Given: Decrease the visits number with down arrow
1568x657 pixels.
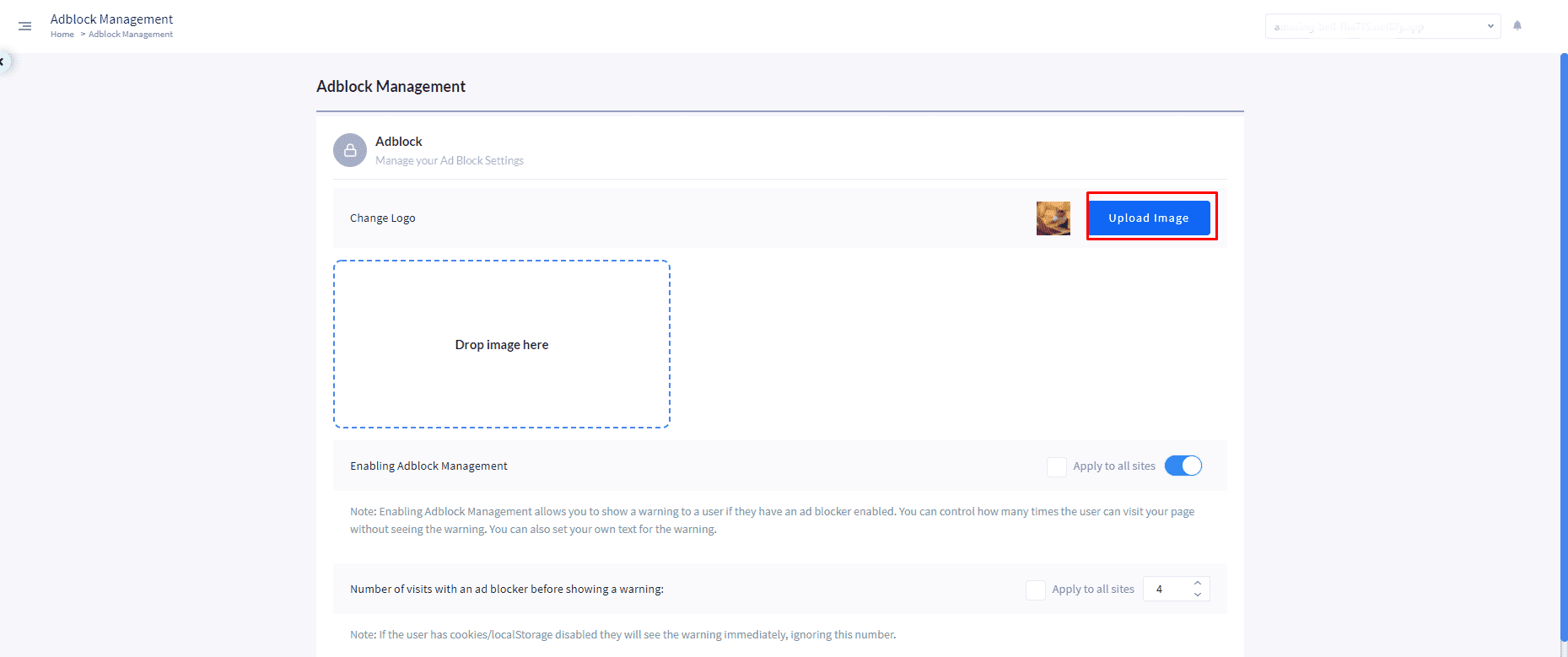Looking at the screenshot, I should (x=1198, y=595).
